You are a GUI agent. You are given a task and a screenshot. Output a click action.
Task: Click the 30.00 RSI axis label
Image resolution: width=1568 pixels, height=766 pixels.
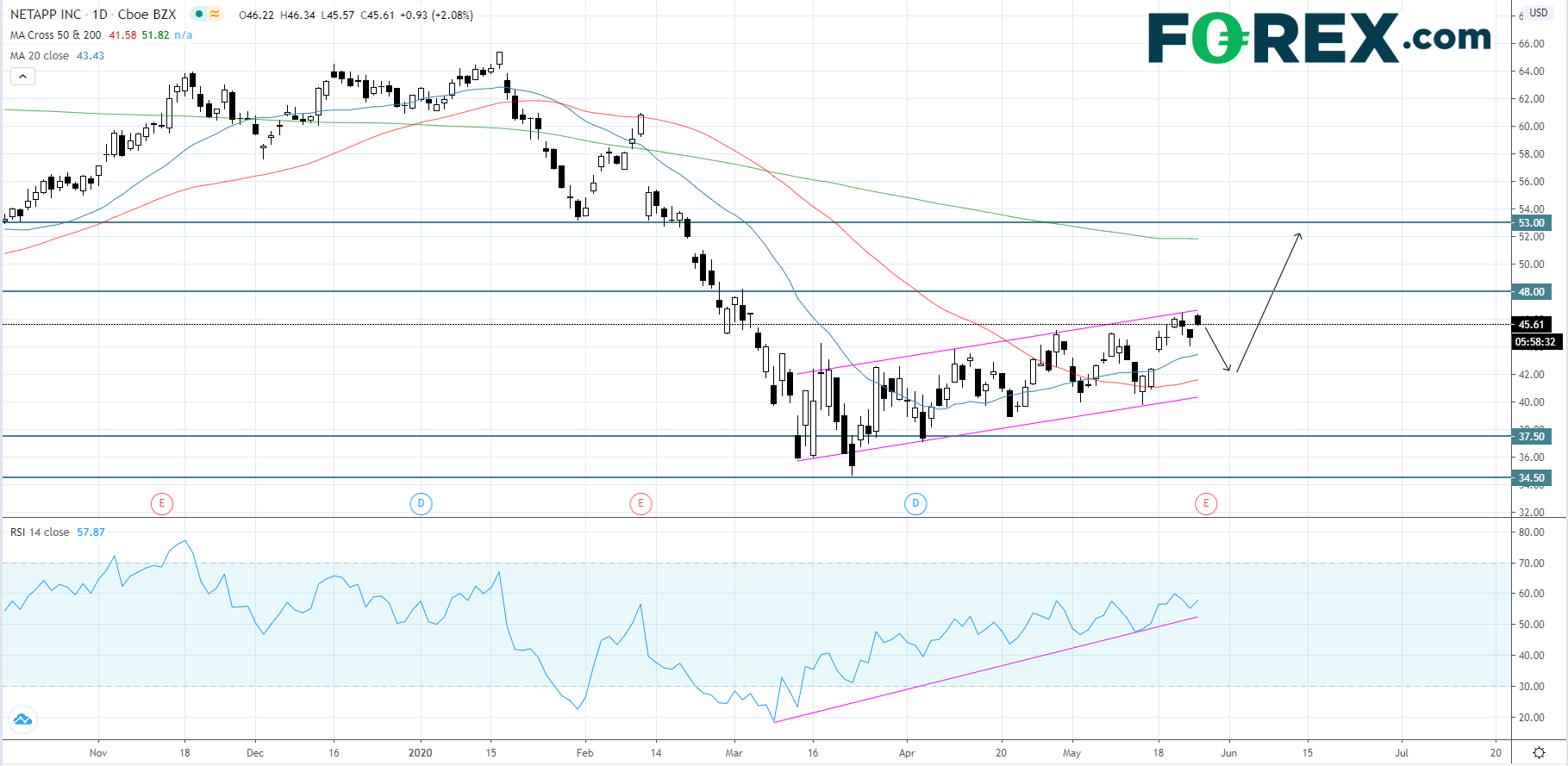tap(1531, 687)
